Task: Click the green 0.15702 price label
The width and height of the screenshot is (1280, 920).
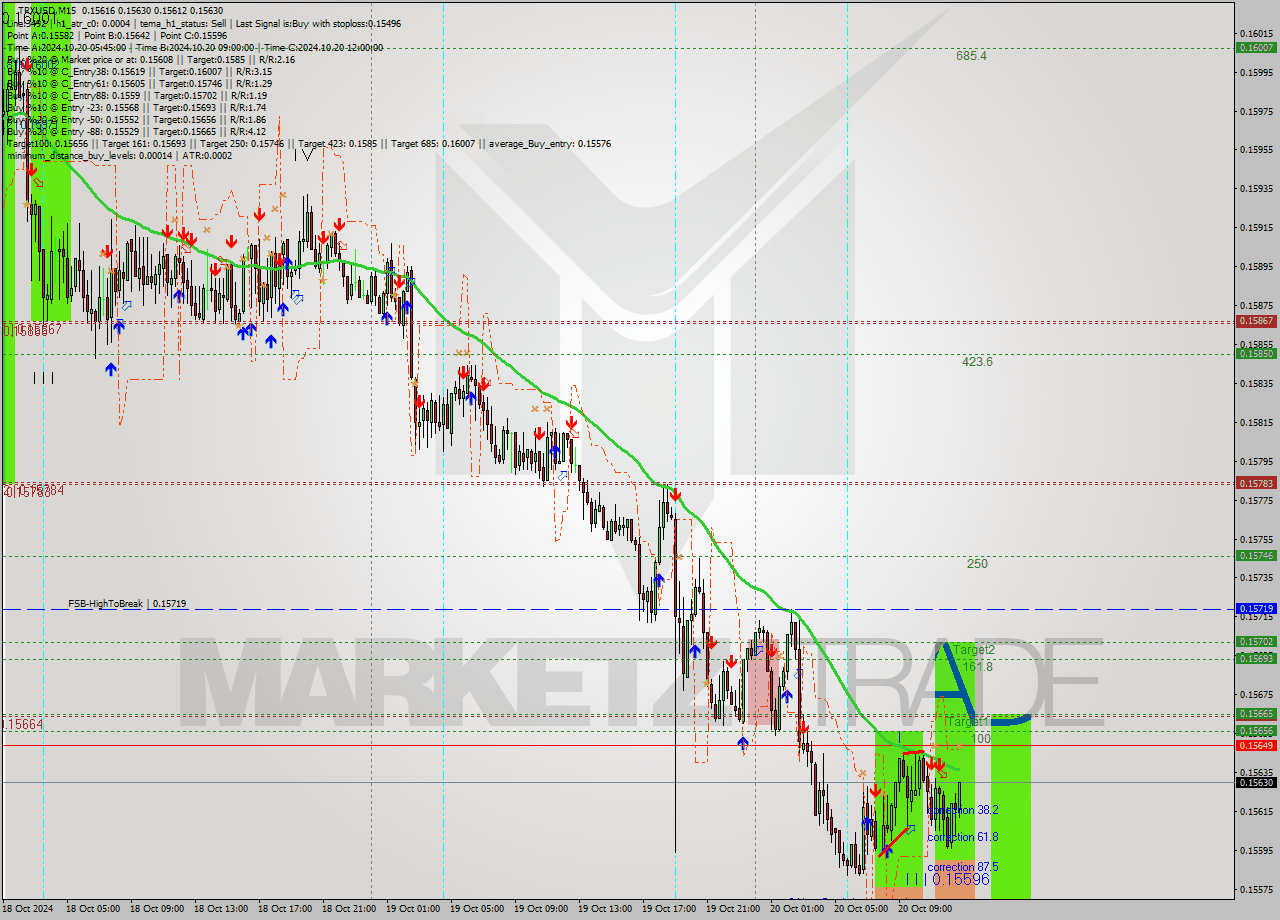Action: (x=1256, y=642)
